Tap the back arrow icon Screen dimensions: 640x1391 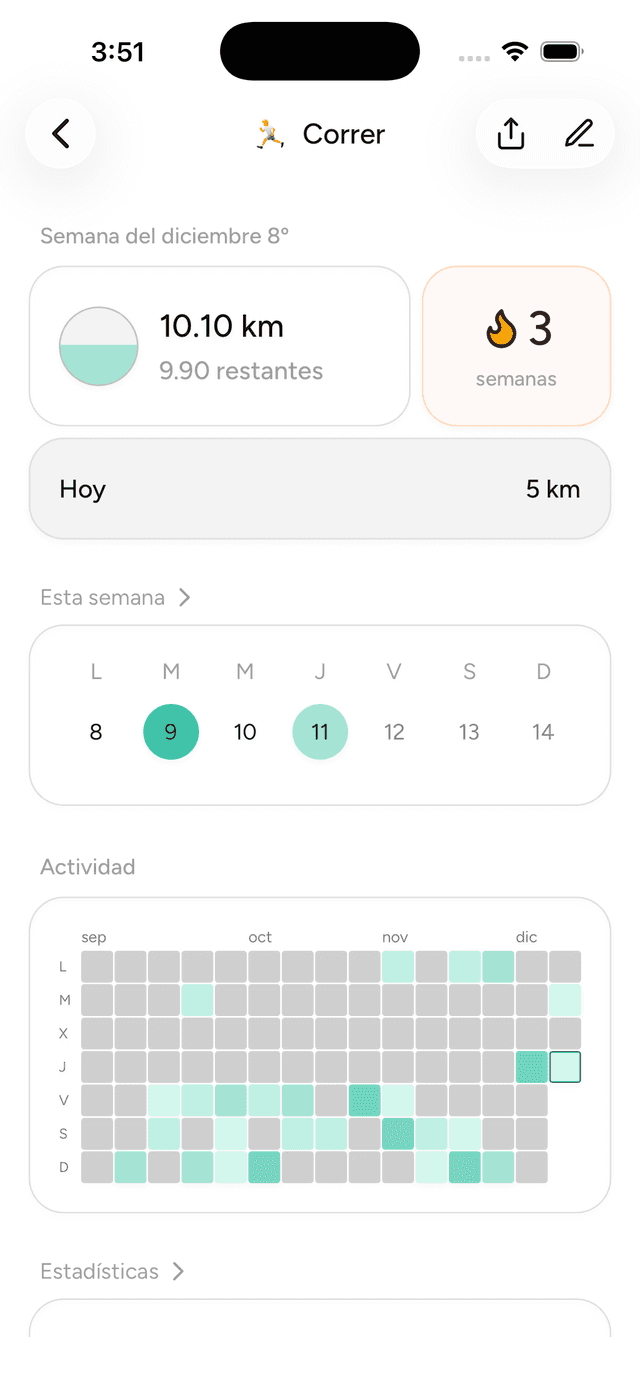point(60,133)
